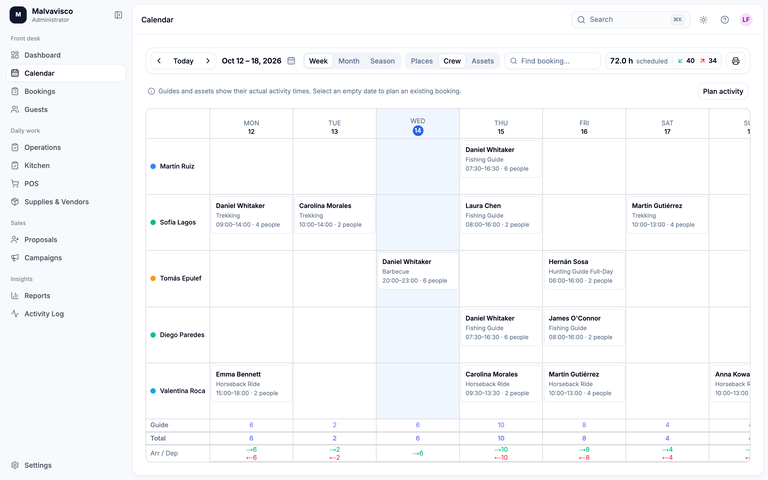Viewport: 768px width, 480px height.
Task: Collapse the sidebar panel icon
Action: coord(118,15)
